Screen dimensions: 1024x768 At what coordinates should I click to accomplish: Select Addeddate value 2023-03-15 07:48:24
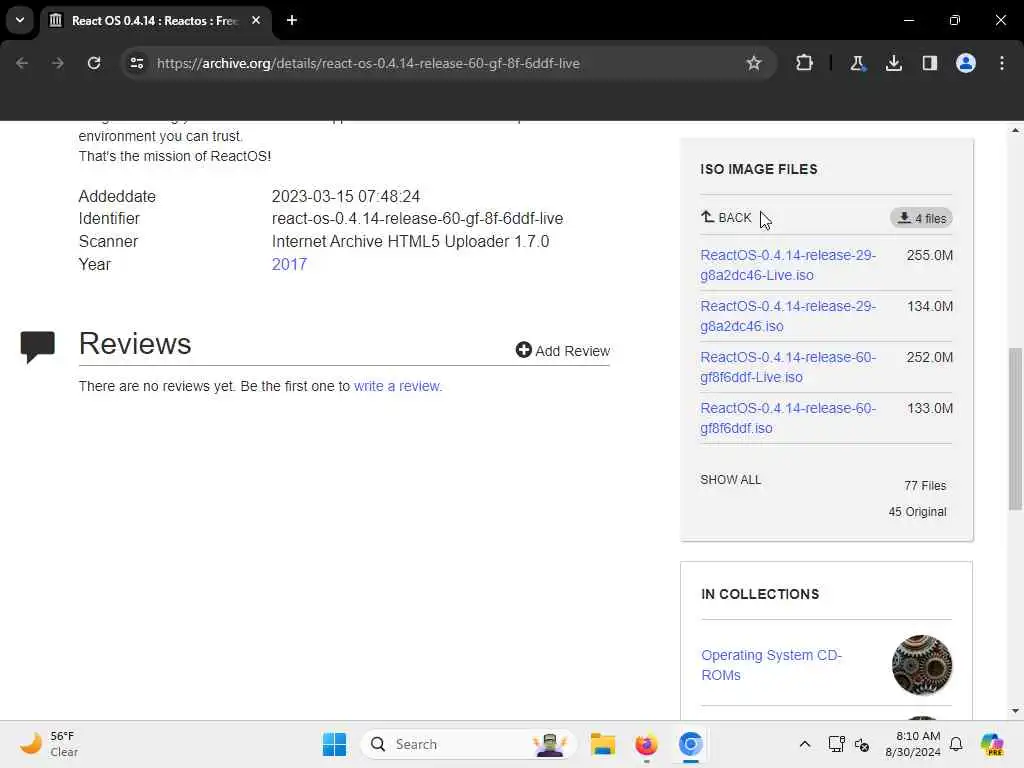click(345, 197)
